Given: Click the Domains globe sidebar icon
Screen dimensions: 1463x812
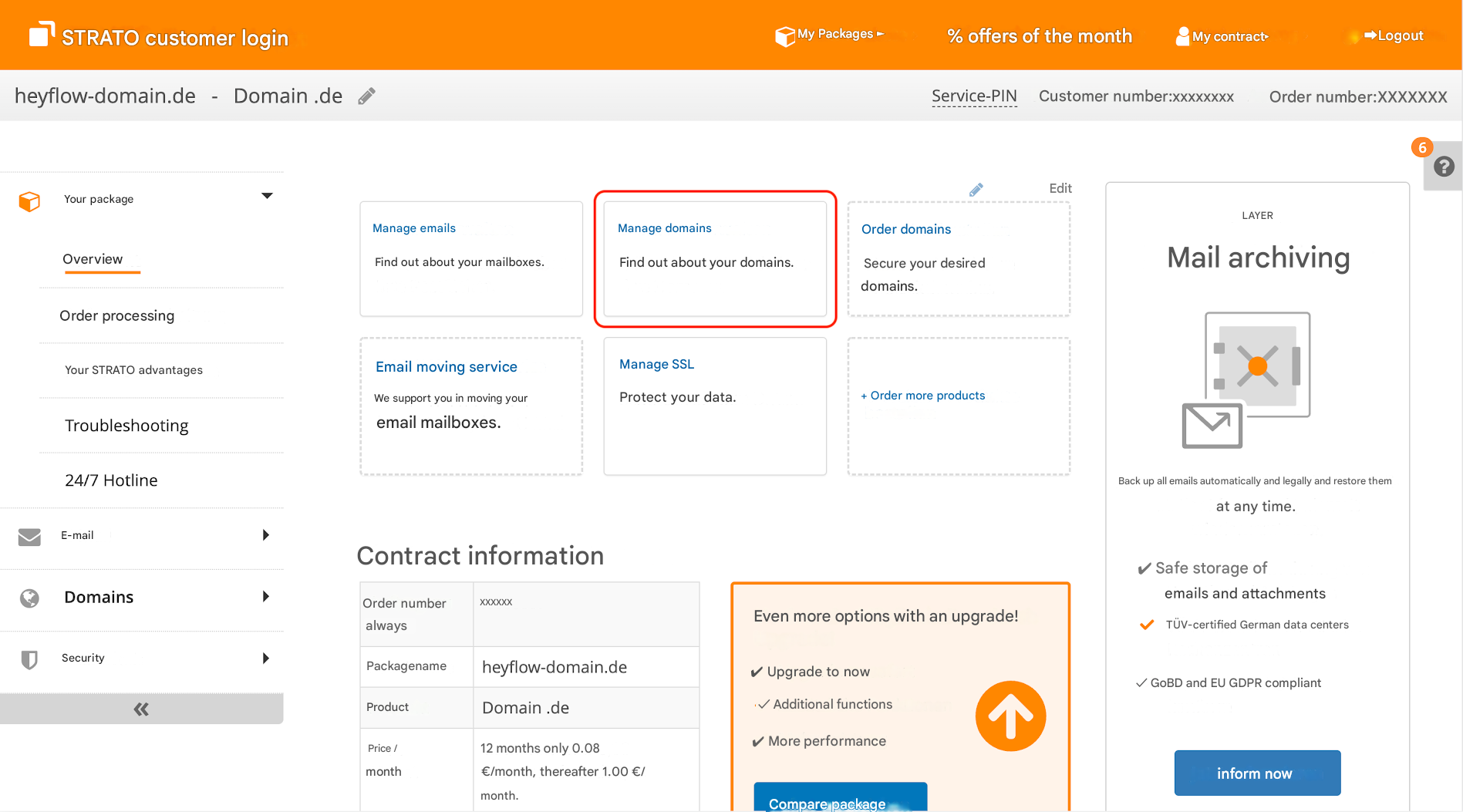Looking at the screenshot, I should pos(29,598).
